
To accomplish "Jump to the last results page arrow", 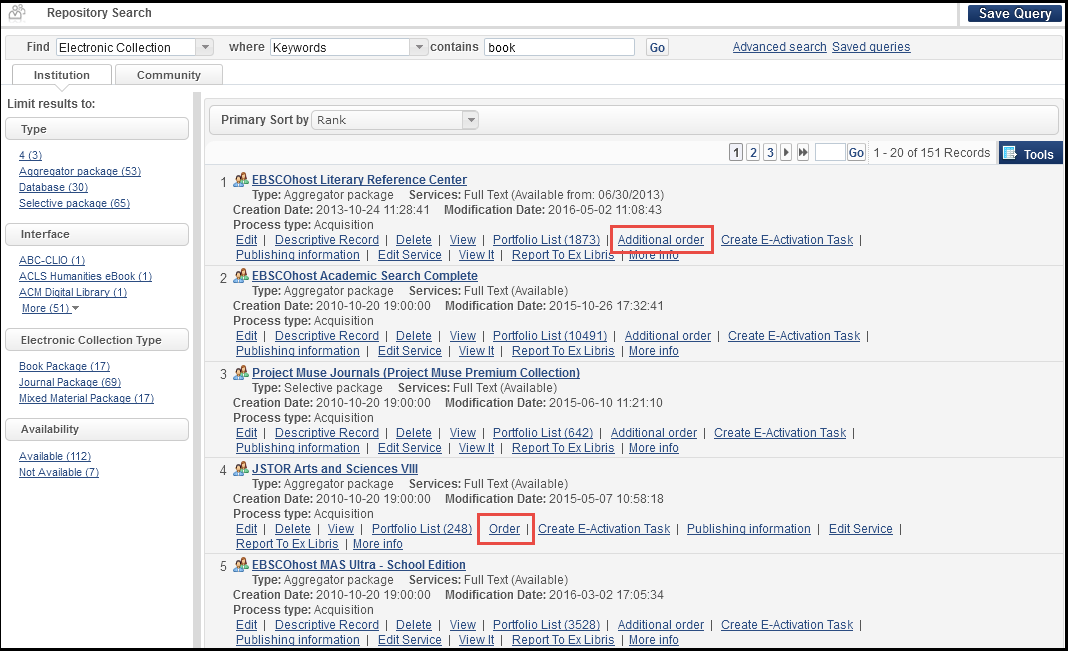I will 803,153.
